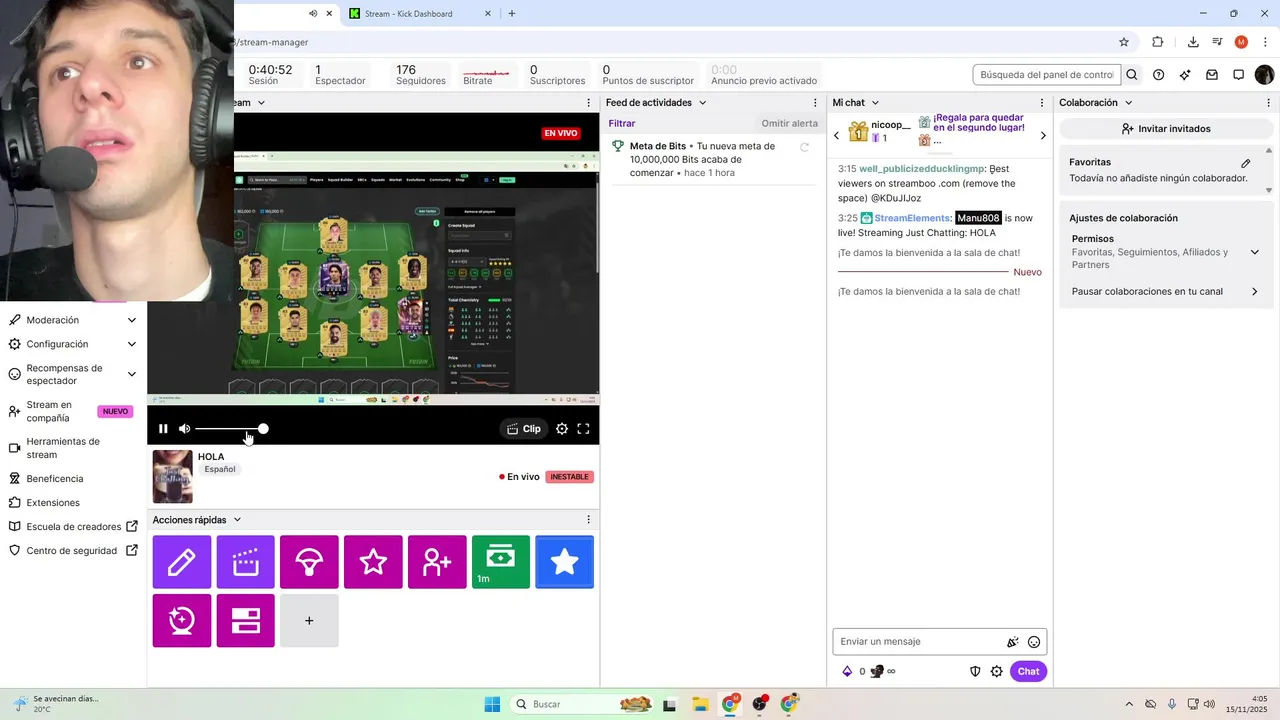The width and height of the screenshot is (1280, 720).
Task: Mute the stream preview volume
Action: pos(184,429)
